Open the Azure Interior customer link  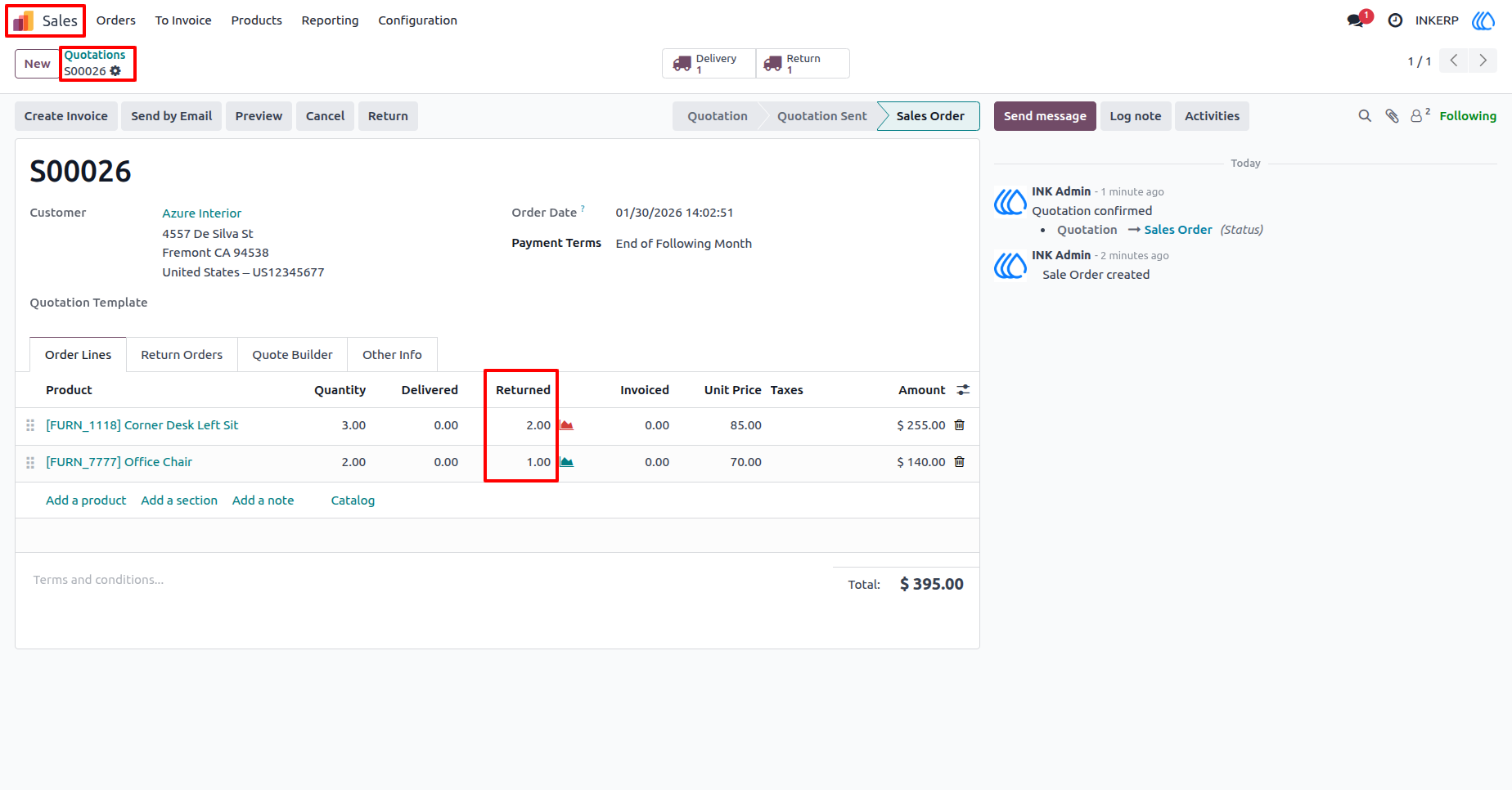(201, 213)
